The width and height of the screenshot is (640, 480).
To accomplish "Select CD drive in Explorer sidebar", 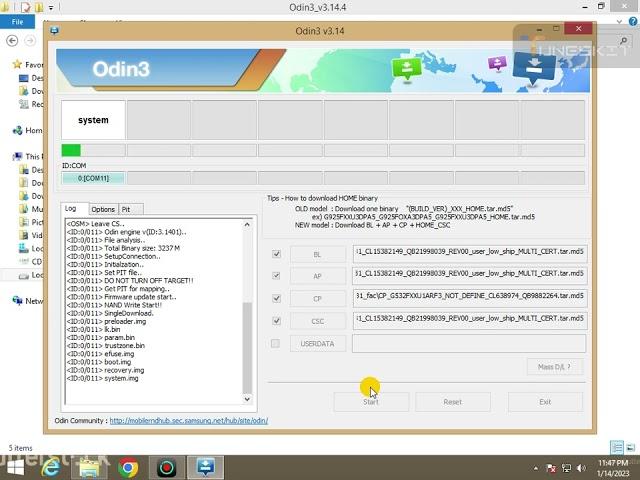I will 31,261.
